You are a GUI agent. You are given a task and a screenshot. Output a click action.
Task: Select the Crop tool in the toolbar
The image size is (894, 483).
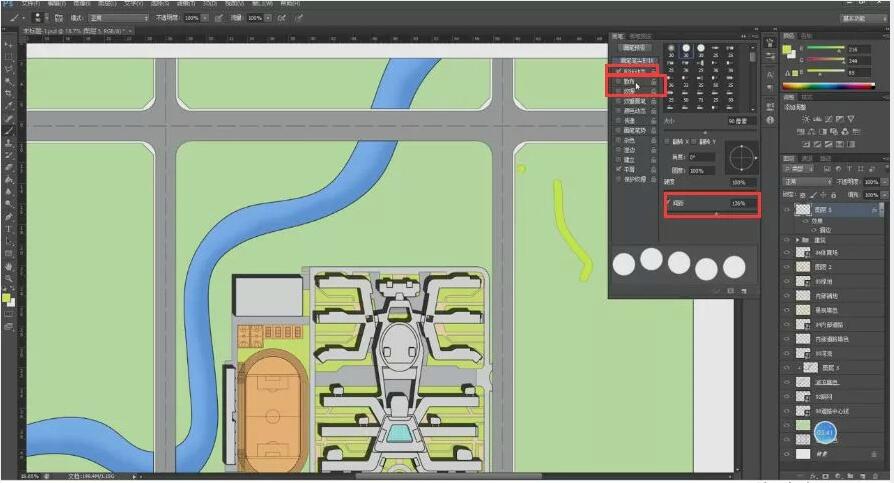coord(9,93)
